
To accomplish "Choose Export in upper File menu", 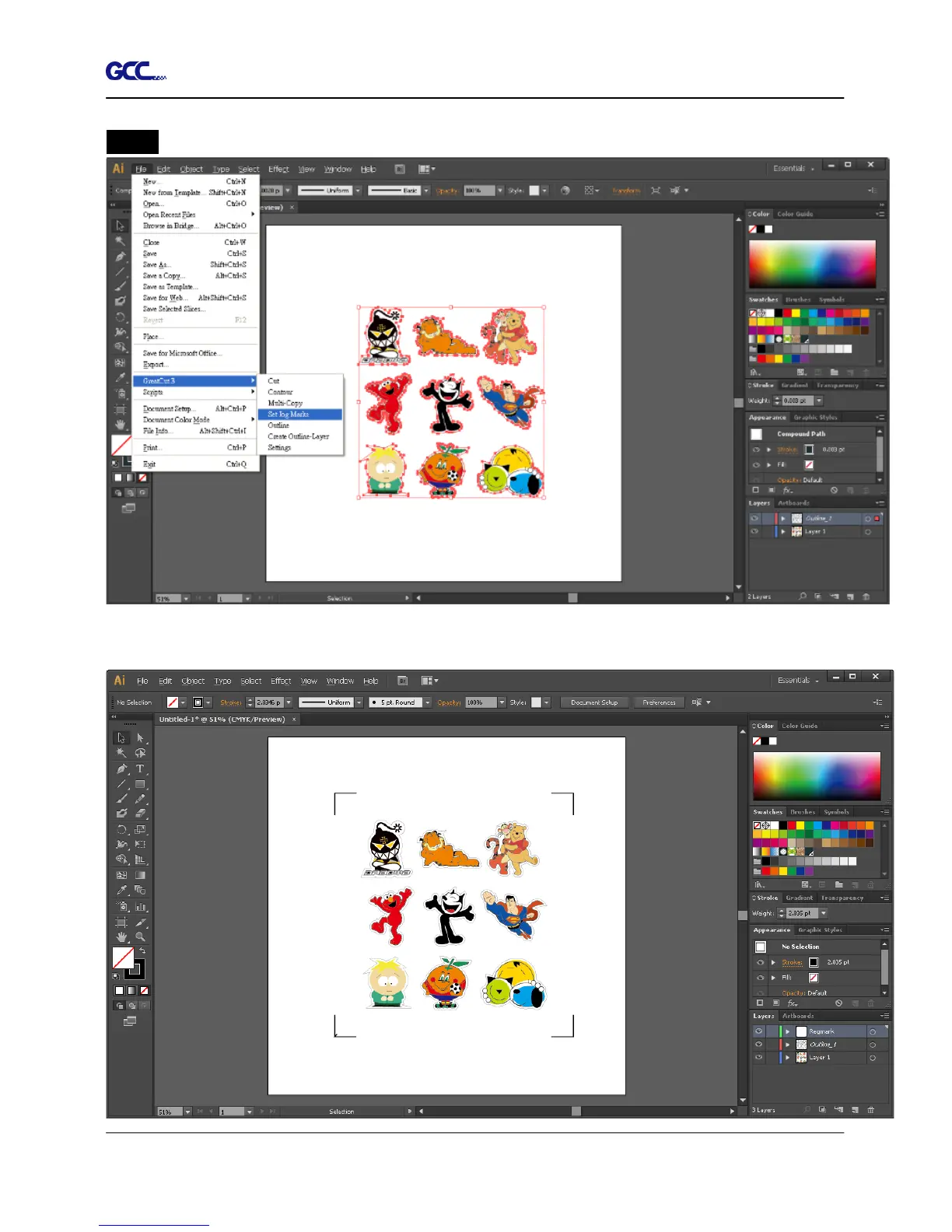I will tap(194, 365).
